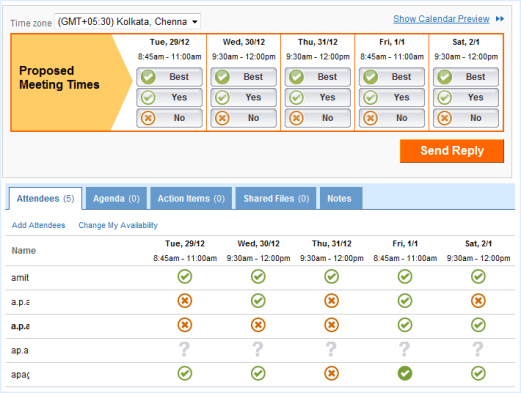The height and width of the screenshot is (393, 521).
Task: Click the Proposed Meeting Times label
Action: point(59,78)
